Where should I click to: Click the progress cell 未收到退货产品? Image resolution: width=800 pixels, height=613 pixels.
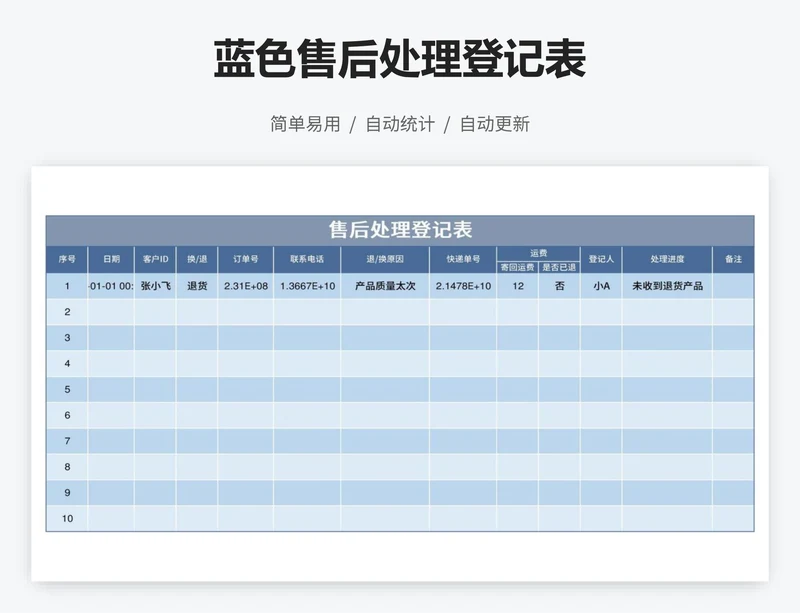pyautogui.click(x=667, y=286)
